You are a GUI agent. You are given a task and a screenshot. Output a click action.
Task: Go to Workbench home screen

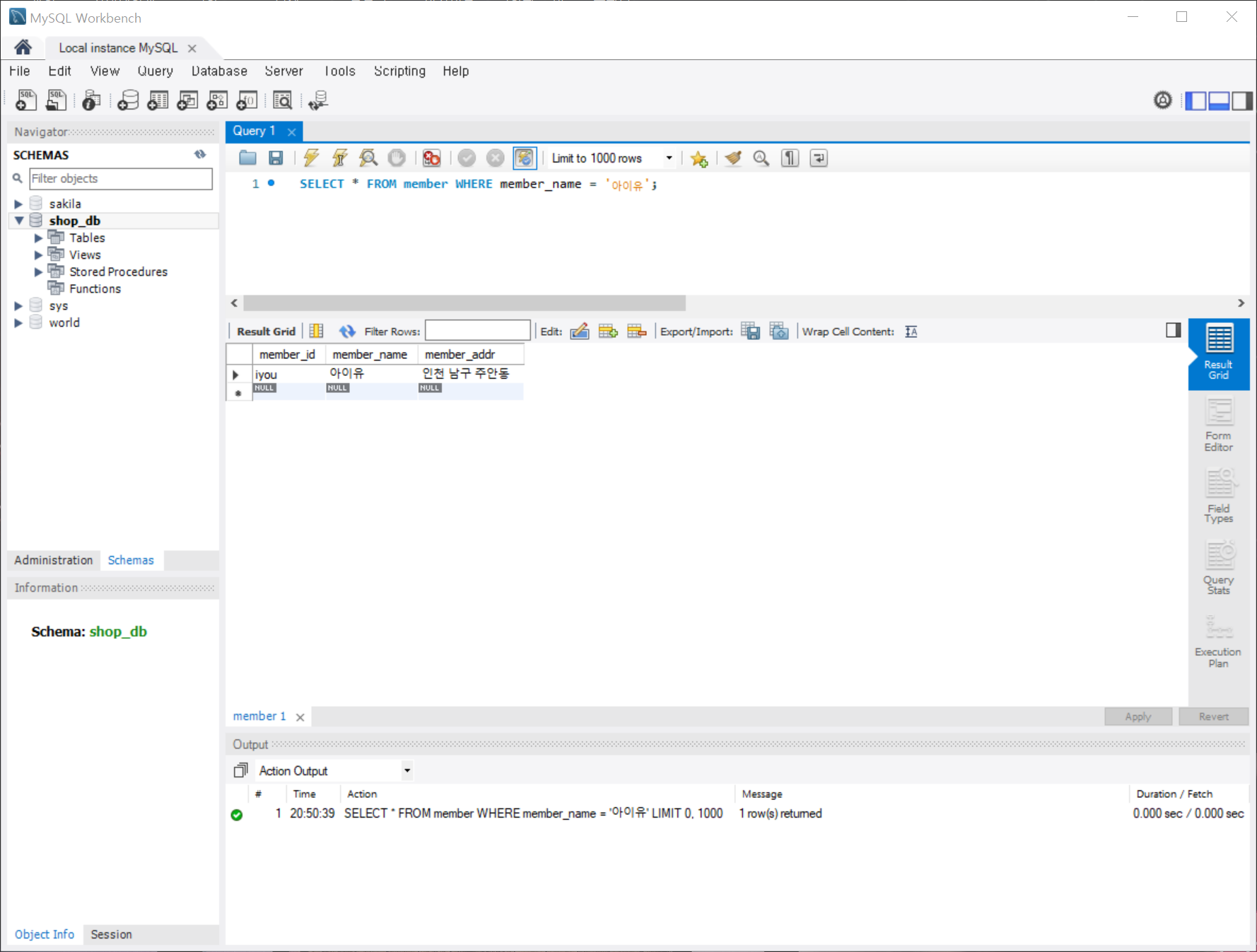tap(23, 47)
